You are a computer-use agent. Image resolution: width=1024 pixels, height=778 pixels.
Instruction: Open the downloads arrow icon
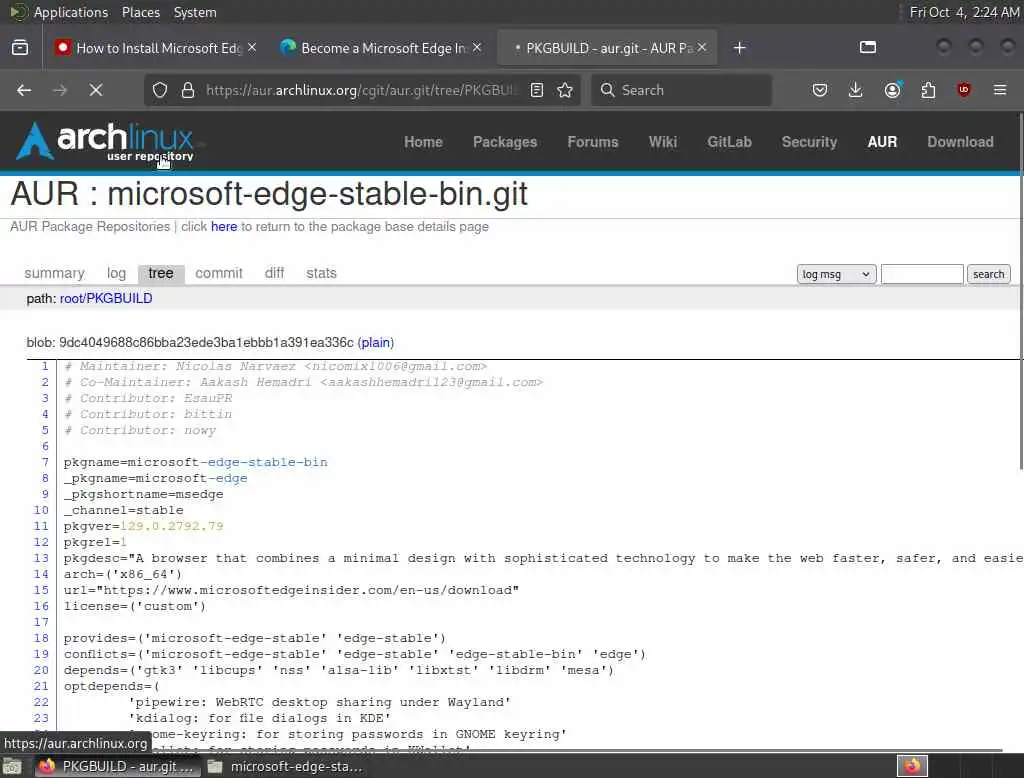tap(856, 90)
